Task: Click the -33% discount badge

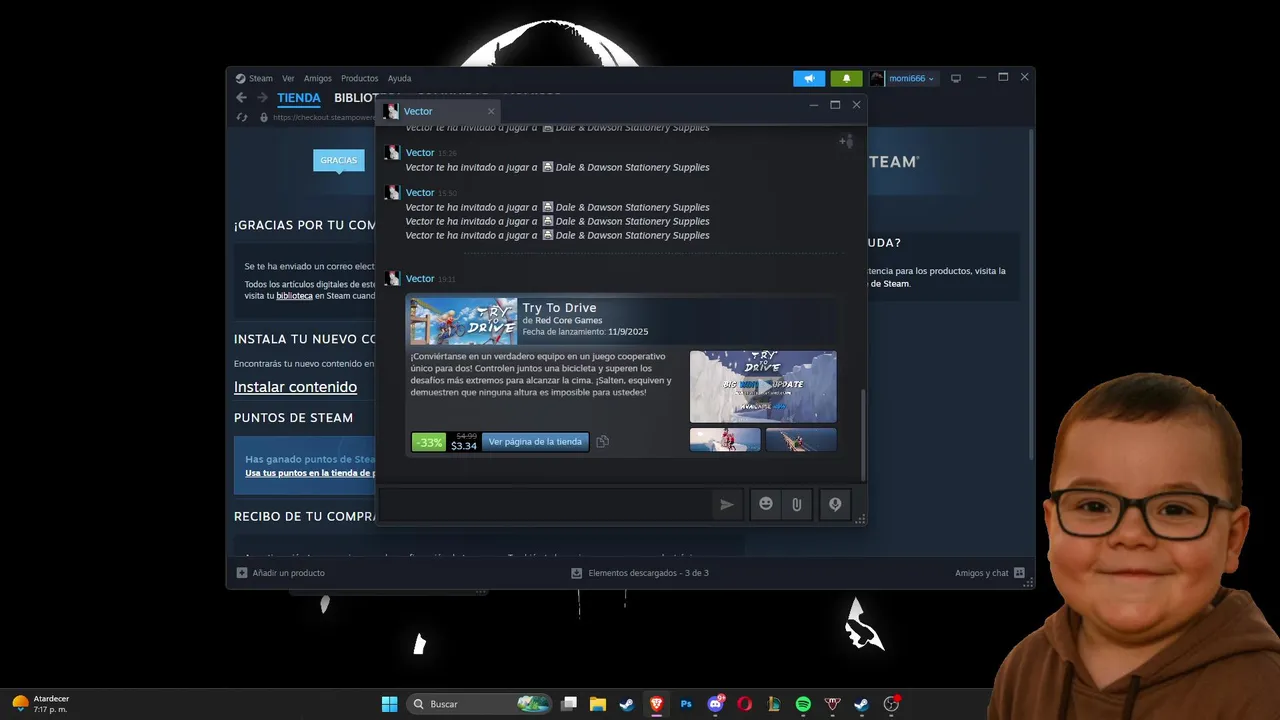Action: [429, 442]
